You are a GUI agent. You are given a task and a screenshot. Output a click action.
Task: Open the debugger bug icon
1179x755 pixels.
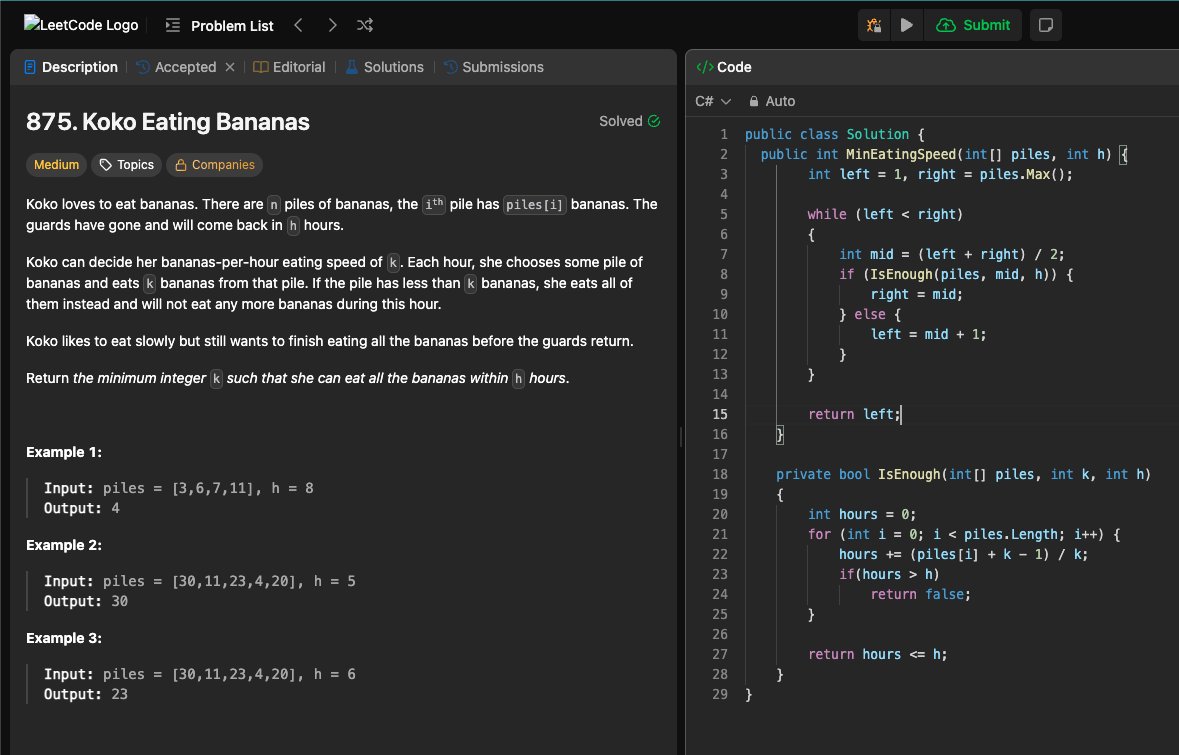point(874,26)
